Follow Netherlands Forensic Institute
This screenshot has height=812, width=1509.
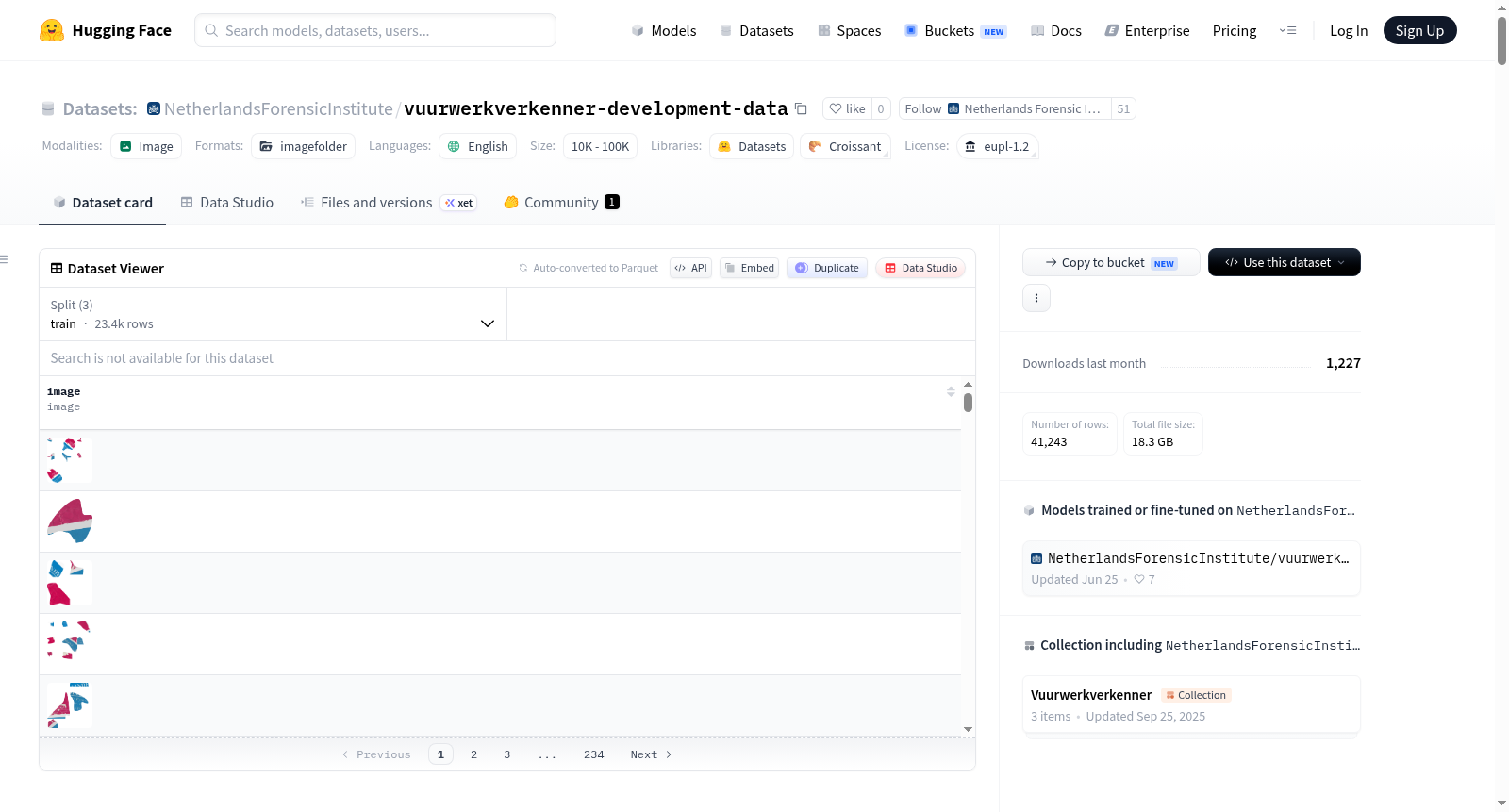tap(1004, 108)
